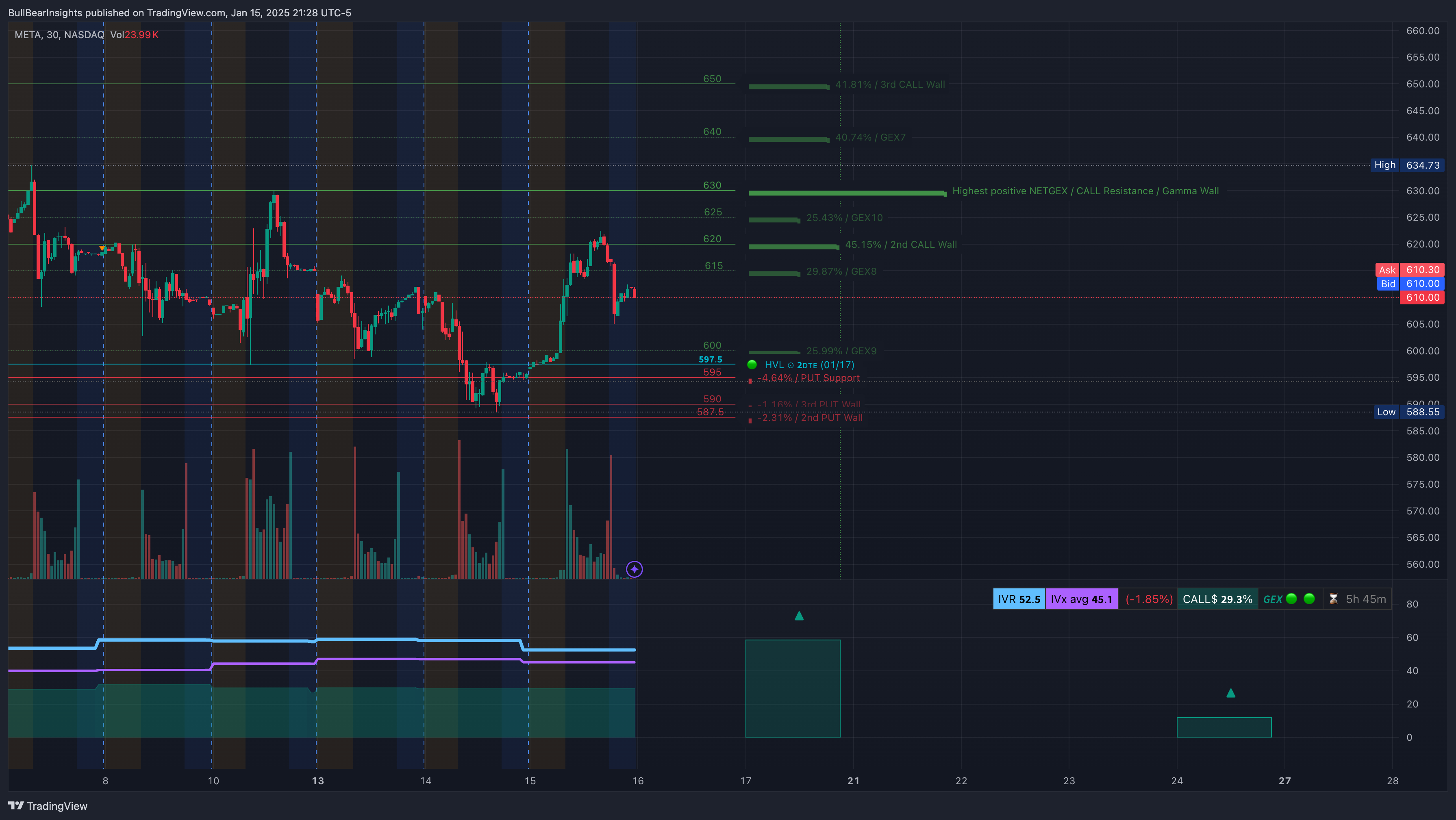Click the purple sparkle marker near volume bars

[634, 569]
